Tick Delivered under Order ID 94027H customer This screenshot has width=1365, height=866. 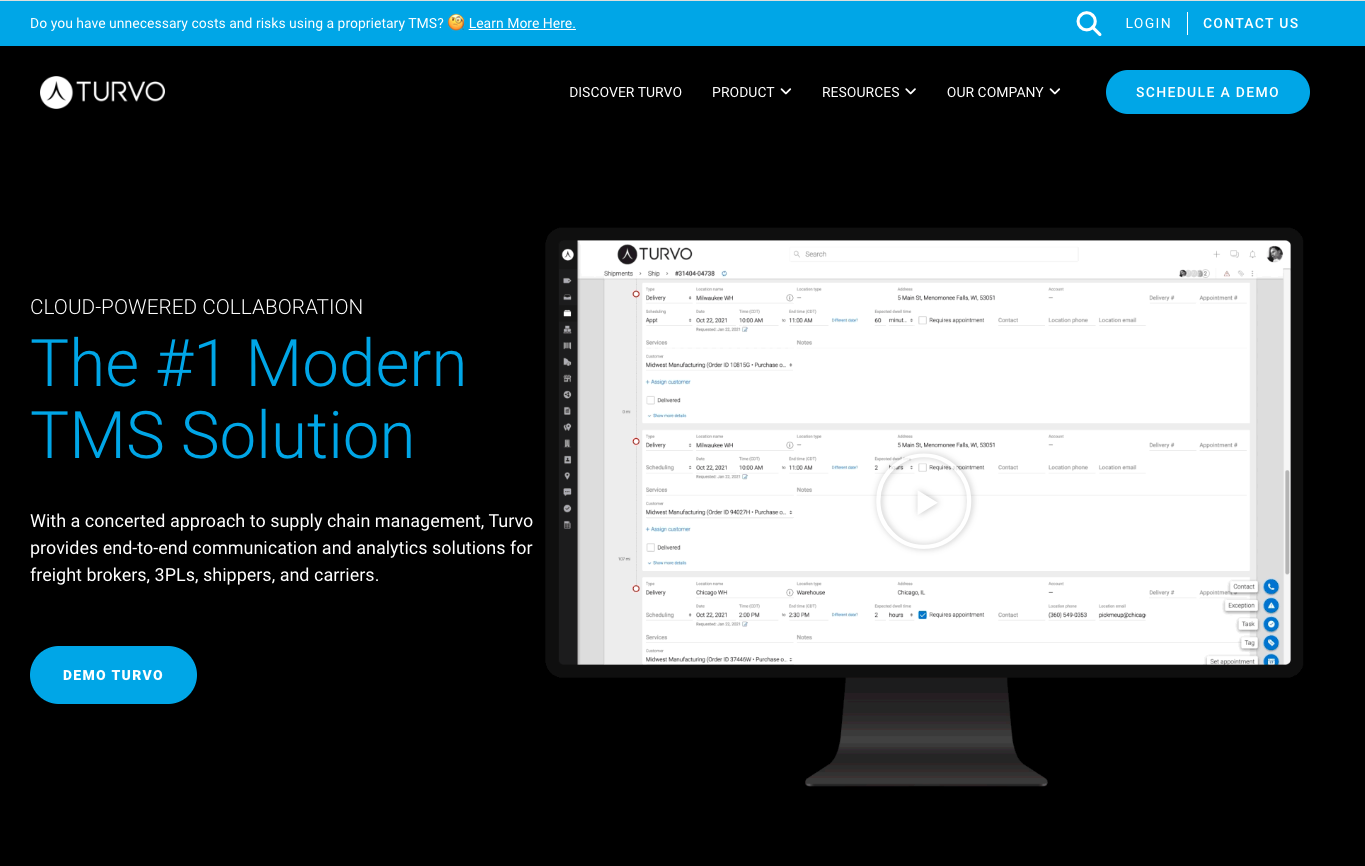(x=650, y=547)
